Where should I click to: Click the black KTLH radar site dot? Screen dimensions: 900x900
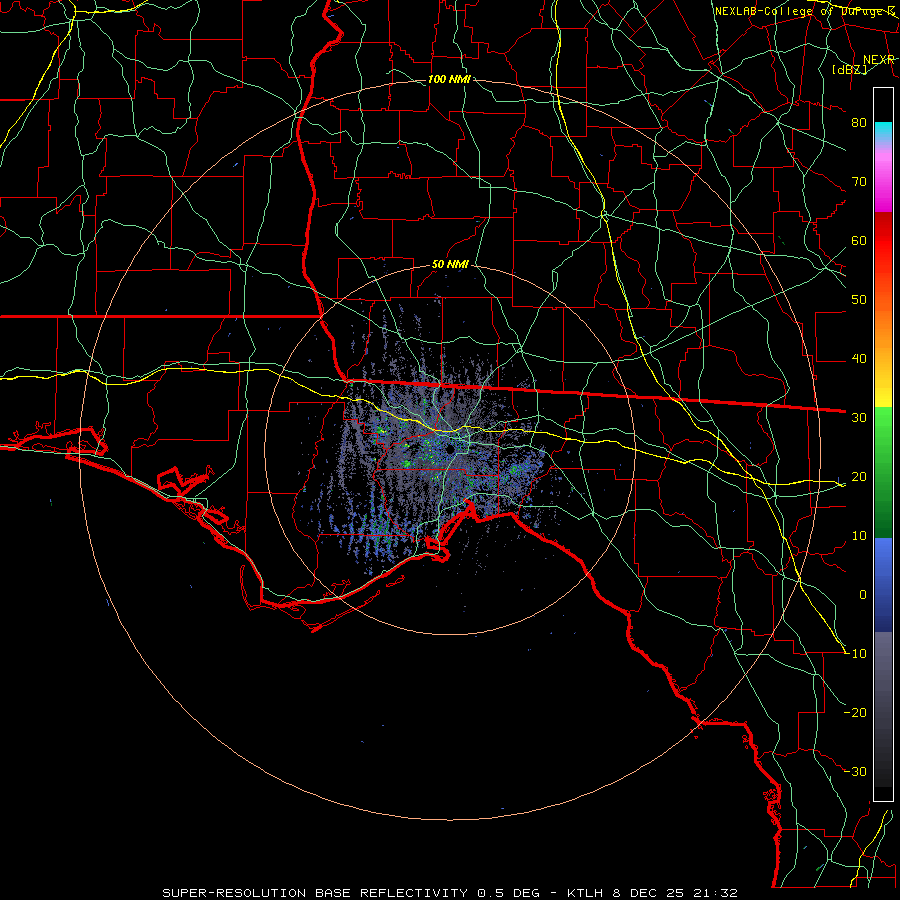tap(451, 449)
